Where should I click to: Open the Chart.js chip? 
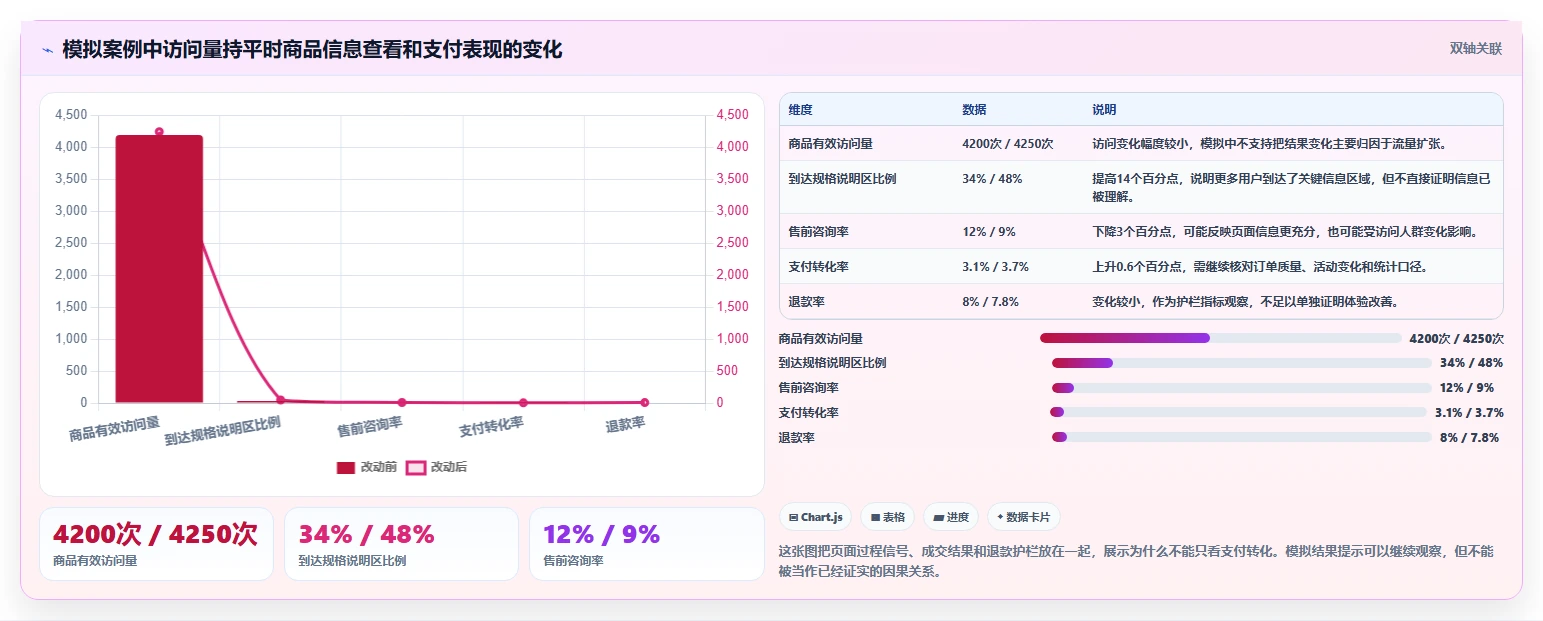tap(816, 517)
